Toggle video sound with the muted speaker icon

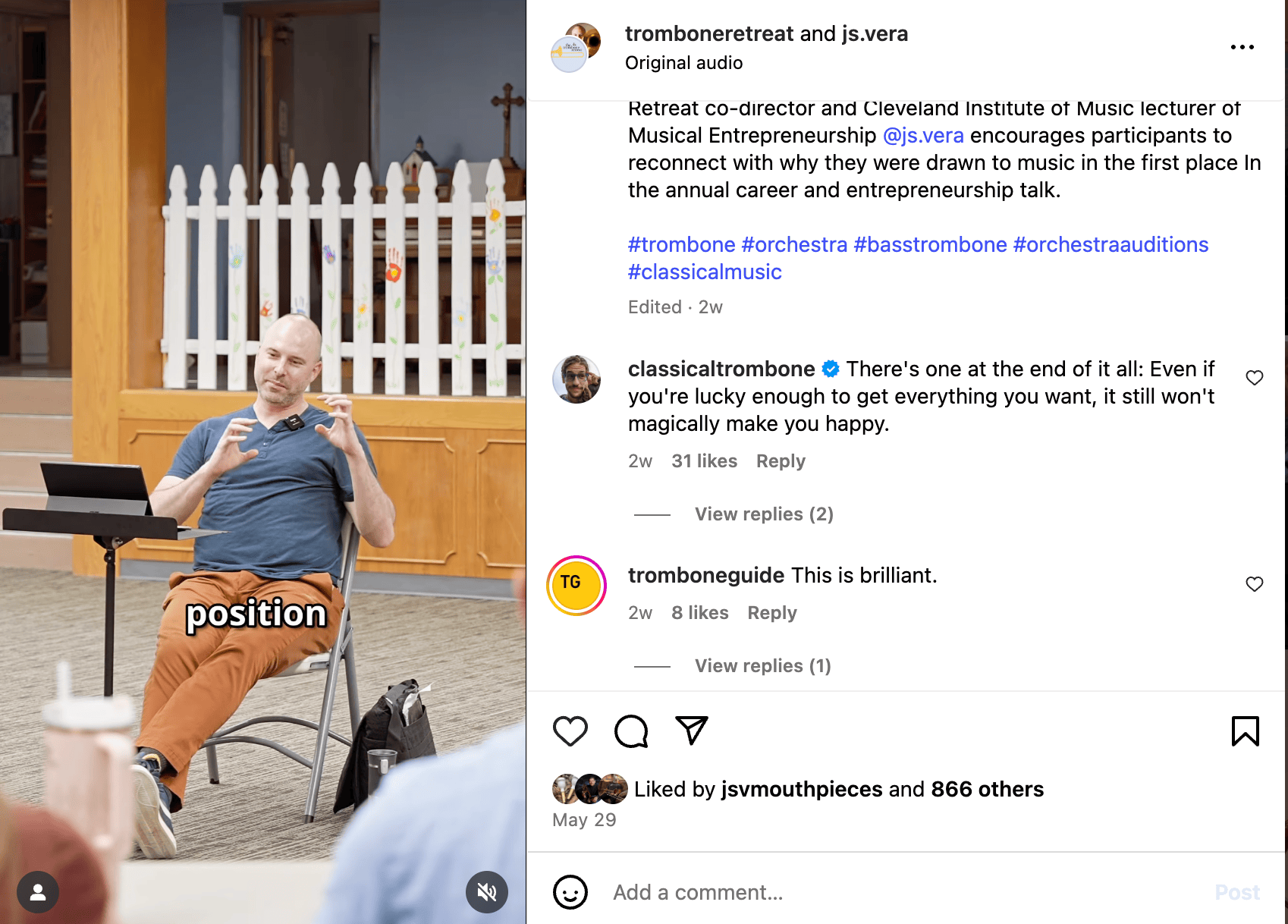tap(487, 892)
